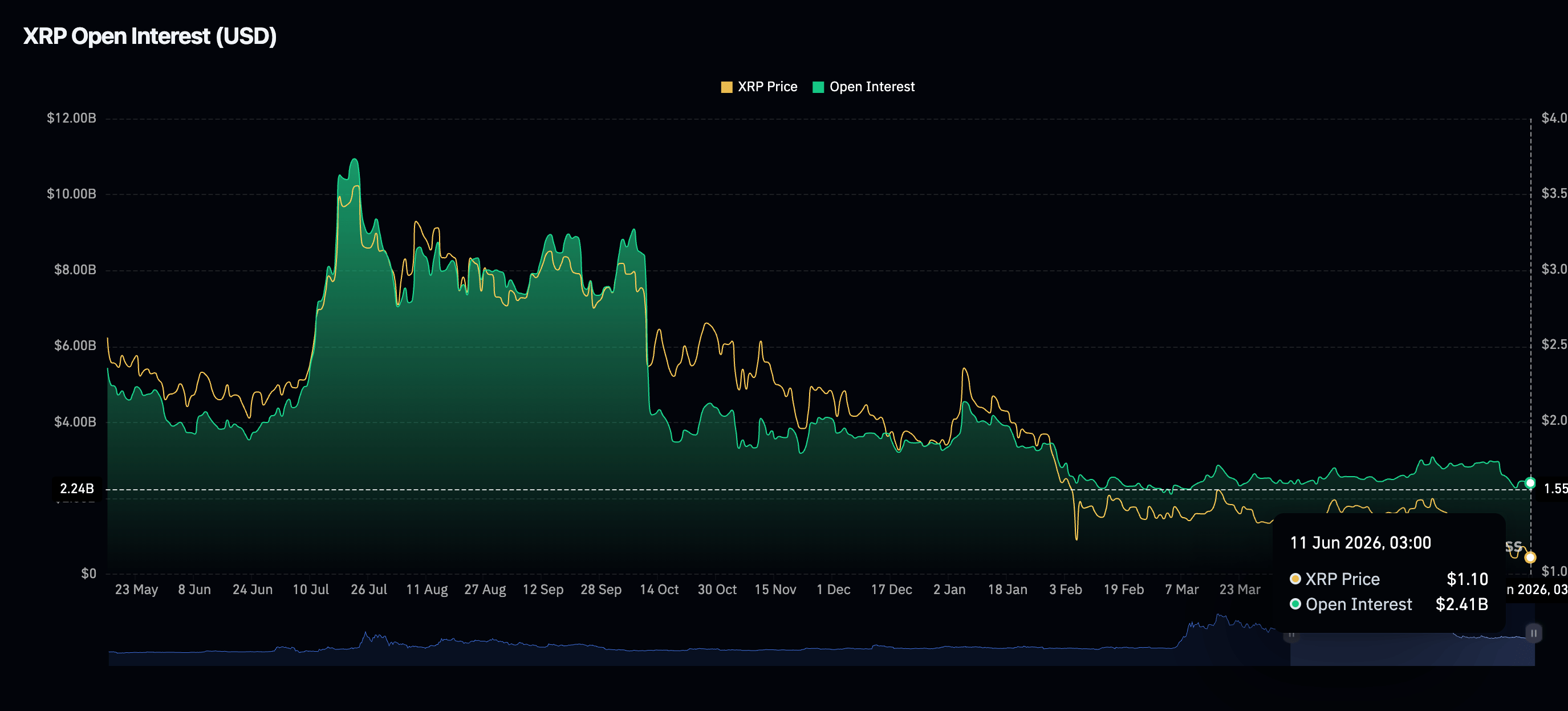Click the 11 Aug x-axis date
The image size is (1568, 711).
coord(426,589)
